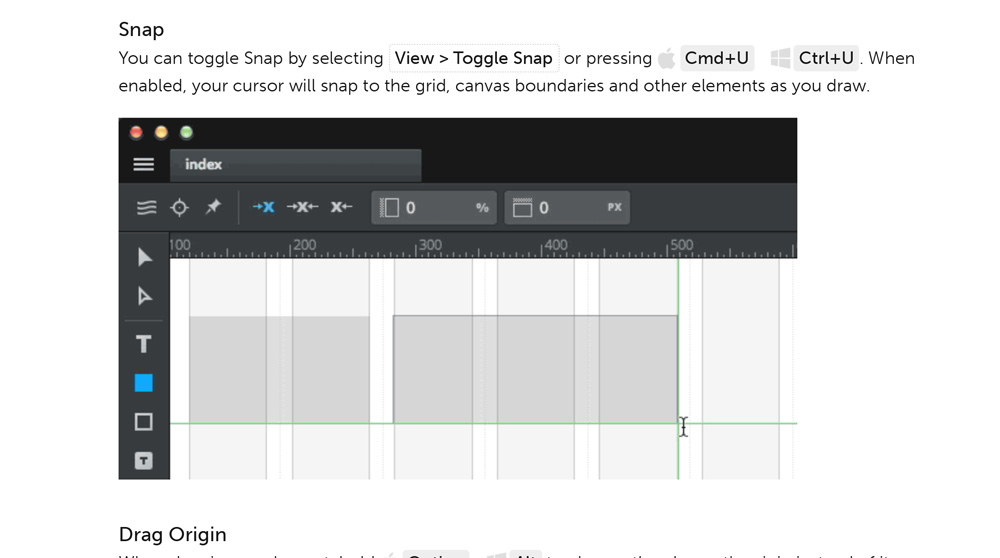
Task: Click the drawn rectangle on the canvas
Action: point(535,369)
